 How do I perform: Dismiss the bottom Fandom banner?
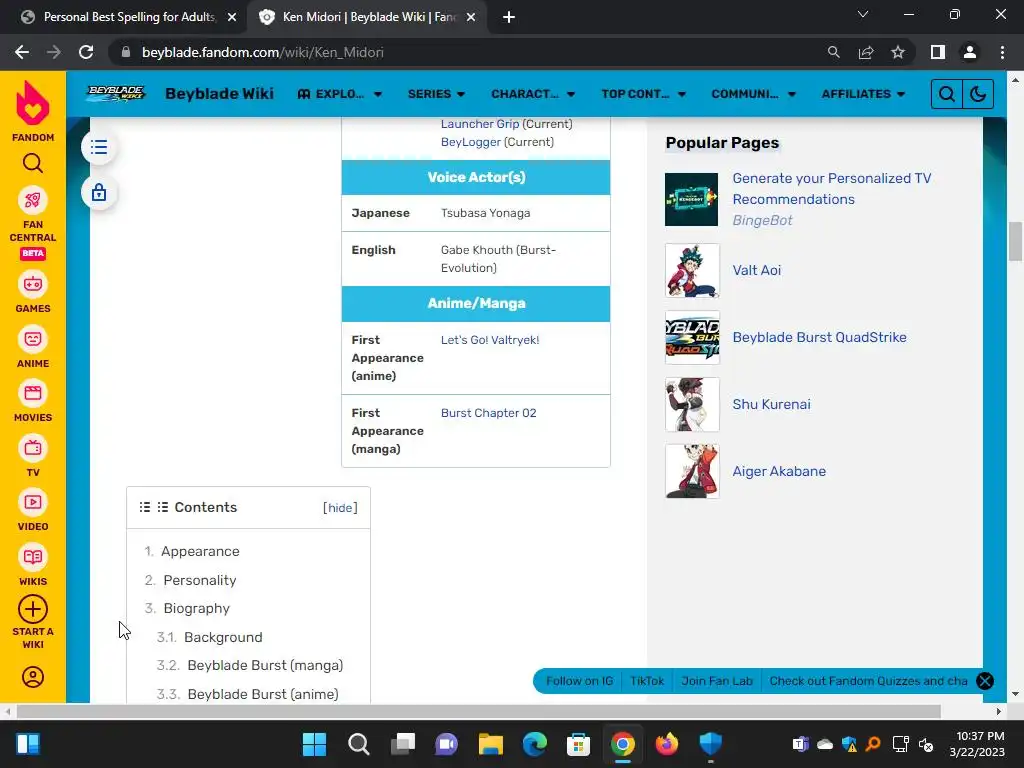(x=985, y=681)
